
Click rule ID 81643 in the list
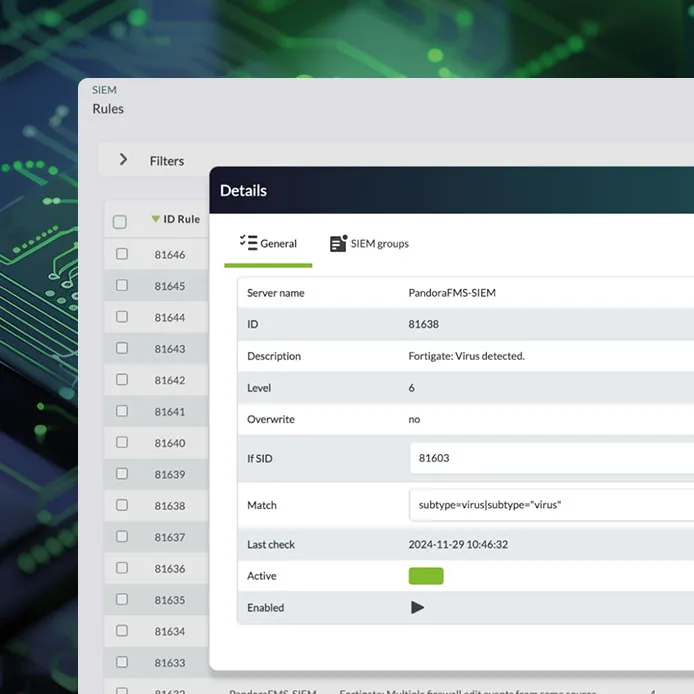click(x=170, y=349)
